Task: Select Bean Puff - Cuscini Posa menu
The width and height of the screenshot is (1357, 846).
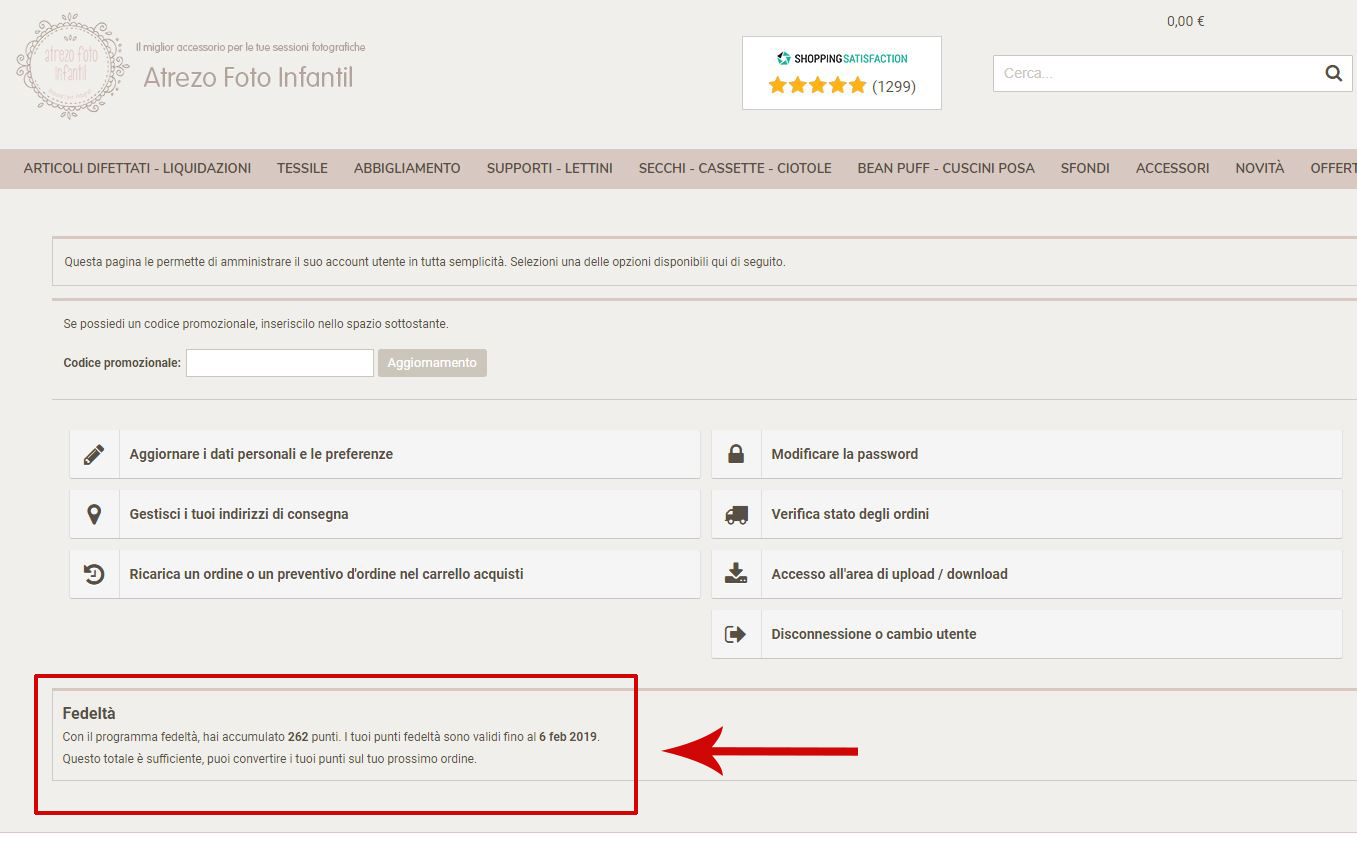Action: [x=945, y=168]
